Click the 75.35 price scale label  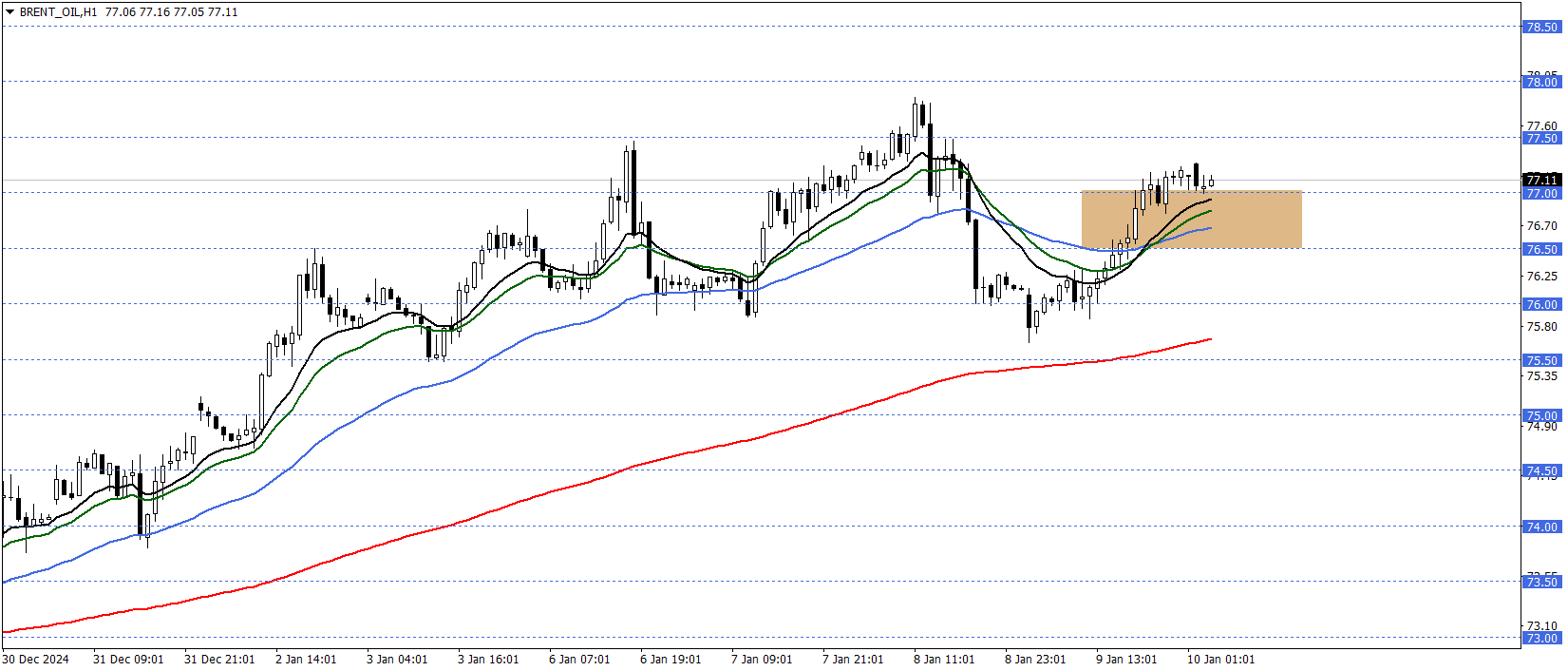point(1541,375)
